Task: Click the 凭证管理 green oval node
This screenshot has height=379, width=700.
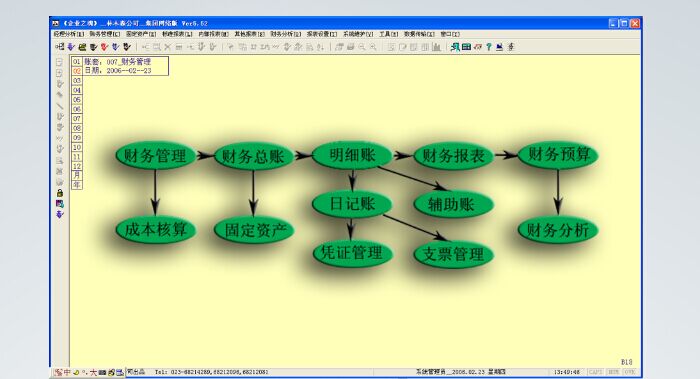Action: pos(352,253)
